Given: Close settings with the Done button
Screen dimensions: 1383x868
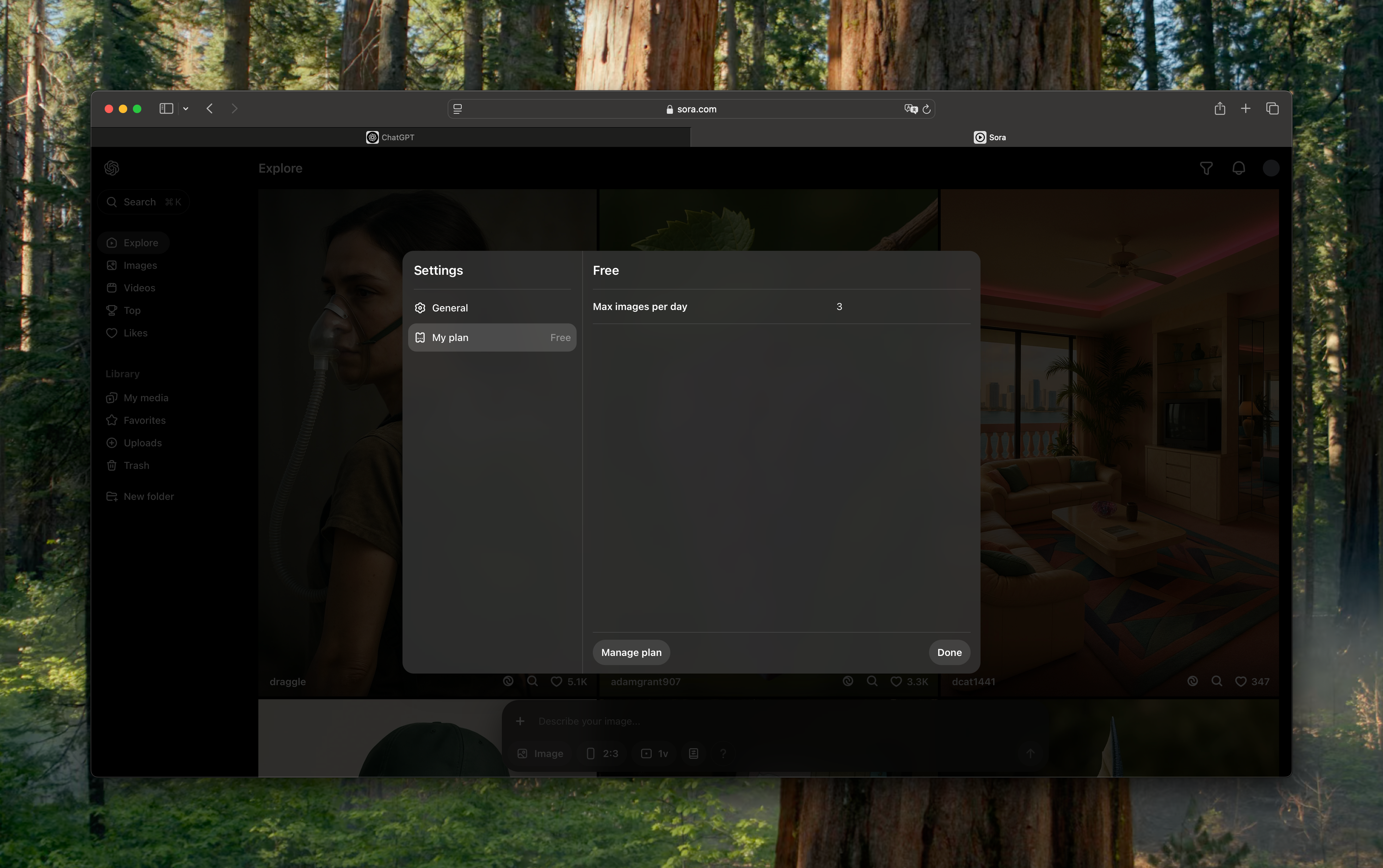Looking at the screenshot, I should click(x=949, y=652).
